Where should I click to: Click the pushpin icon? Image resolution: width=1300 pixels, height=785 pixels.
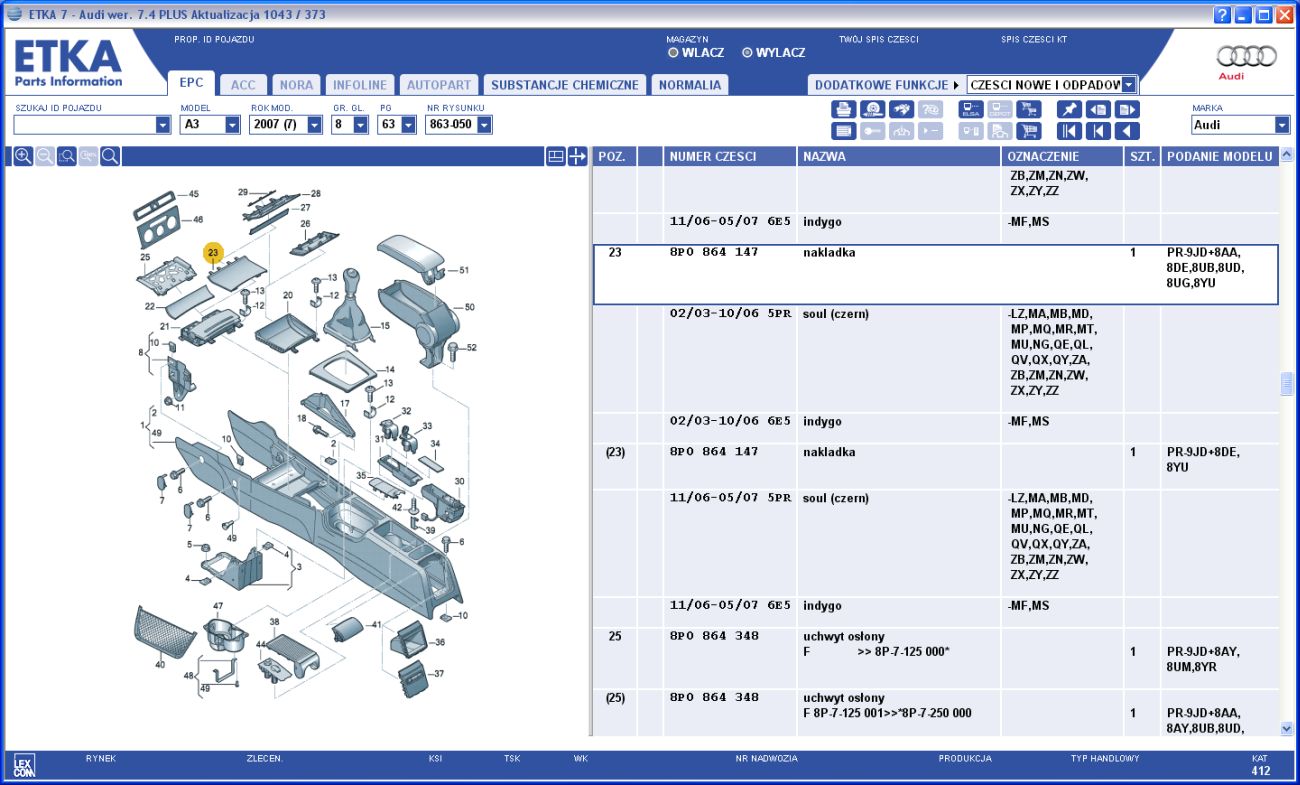pyautogui.click(x=1070, y=109)
